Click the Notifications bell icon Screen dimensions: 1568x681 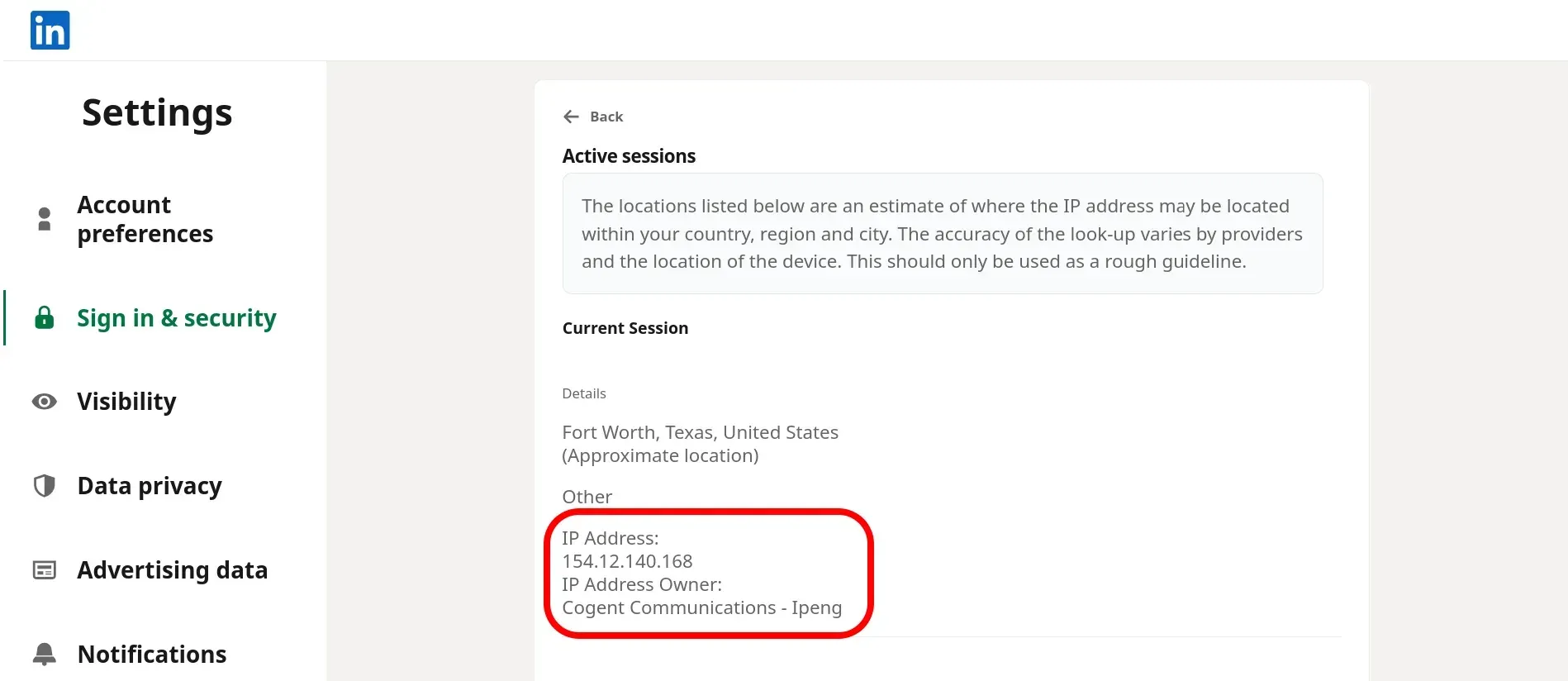coord(45,655)
